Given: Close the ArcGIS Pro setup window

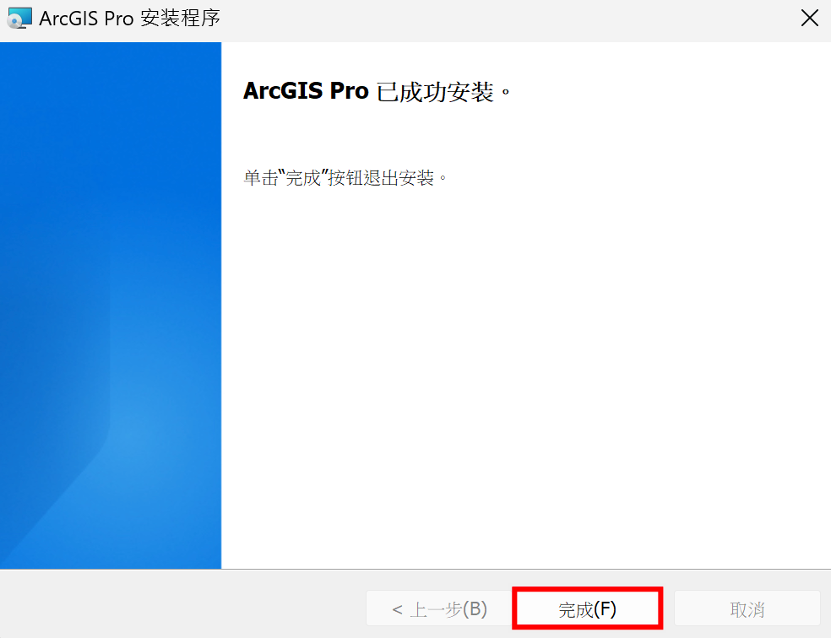Looking at the screenshot, I should click(809, 18).
